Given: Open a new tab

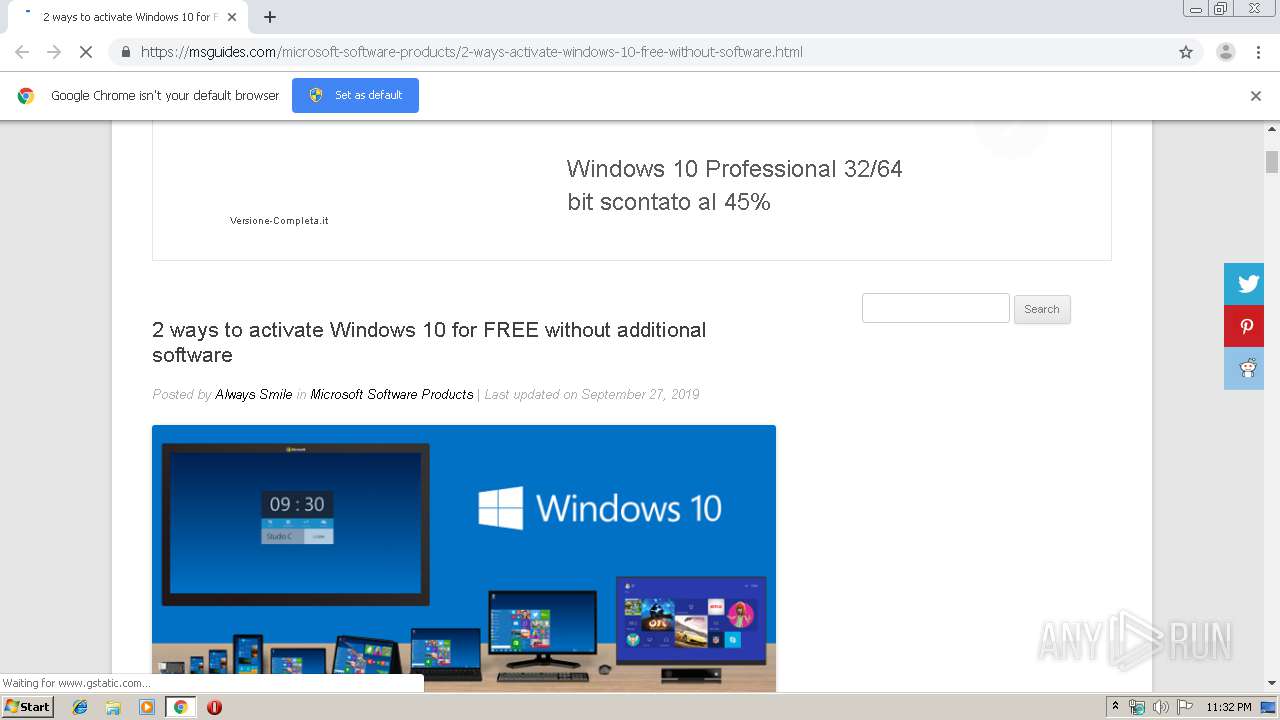Looking at the screenshot, I should pyautogui.click(x=270, y=17).
